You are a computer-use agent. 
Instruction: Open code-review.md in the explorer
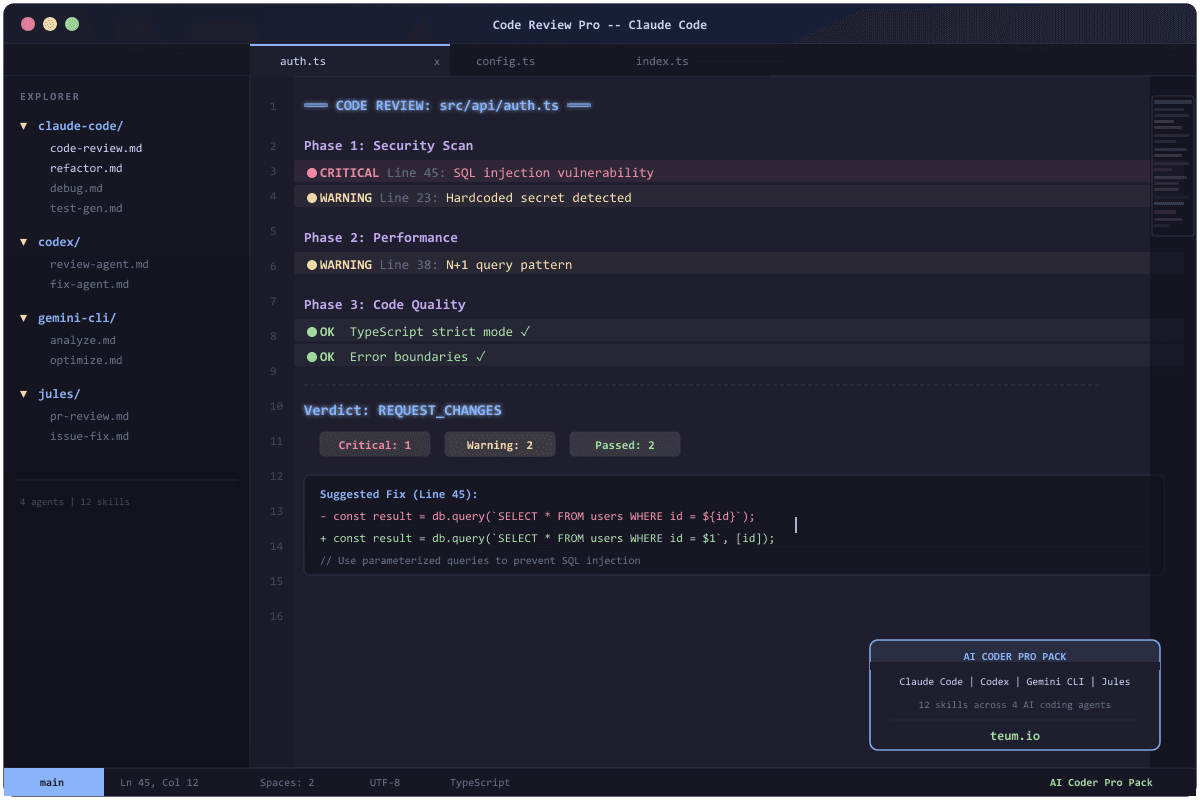(x=96, y=148)
